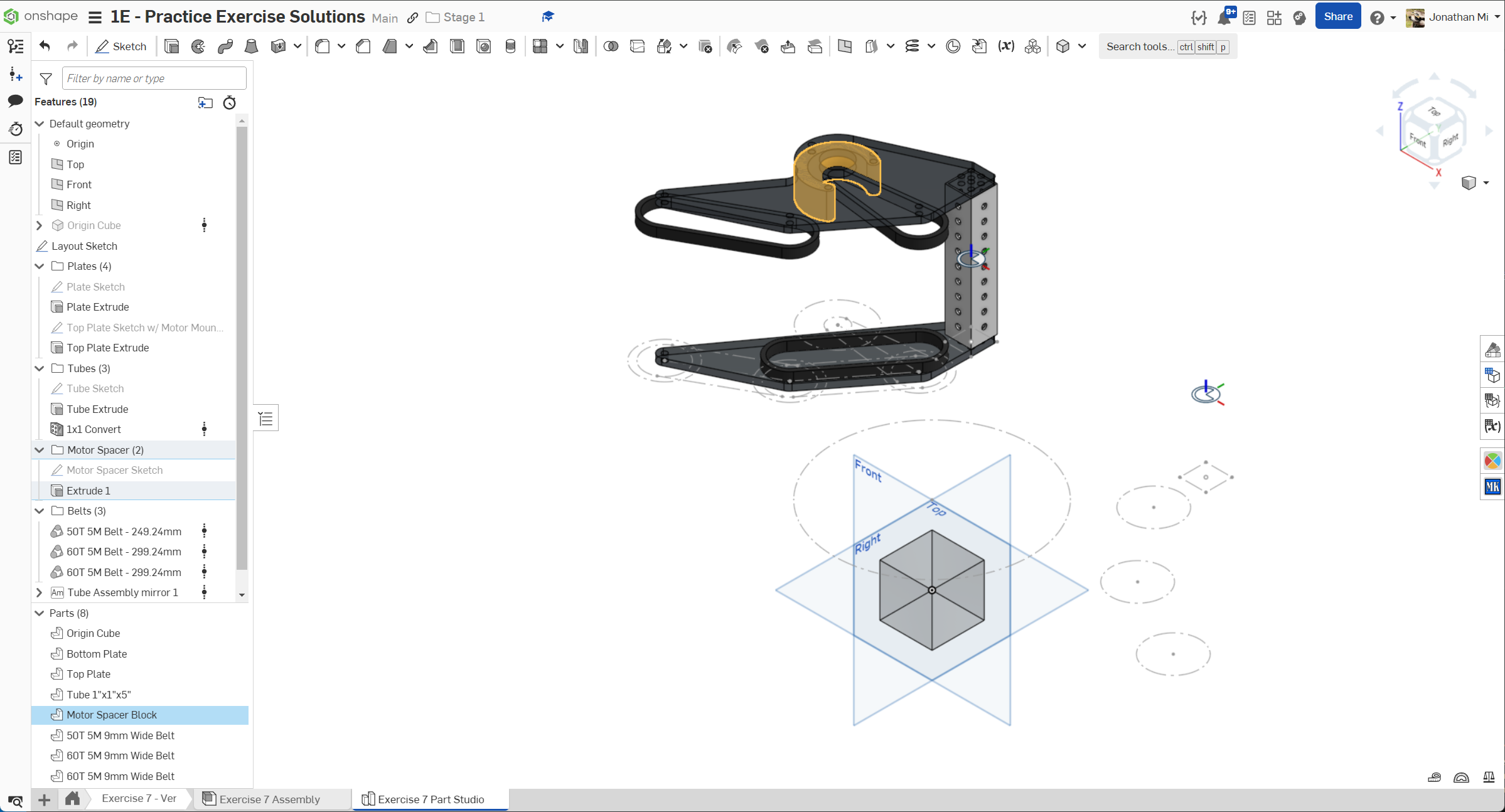Toggle the filter icon beside the search
This screenshot has width=1505, height=812.
pyautogui.click(x=46, y=78)
